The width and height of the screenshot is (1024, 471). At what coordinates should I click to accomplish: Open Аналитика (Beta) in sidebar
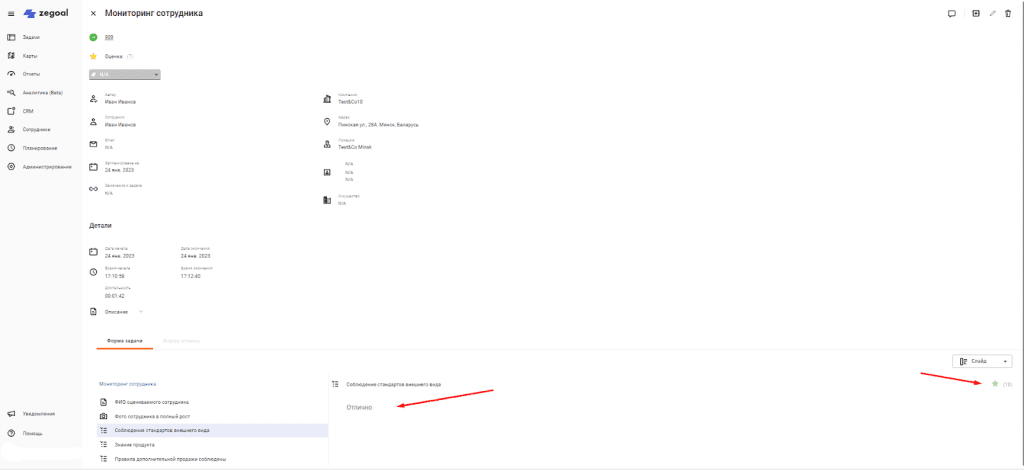coord(42,92)
